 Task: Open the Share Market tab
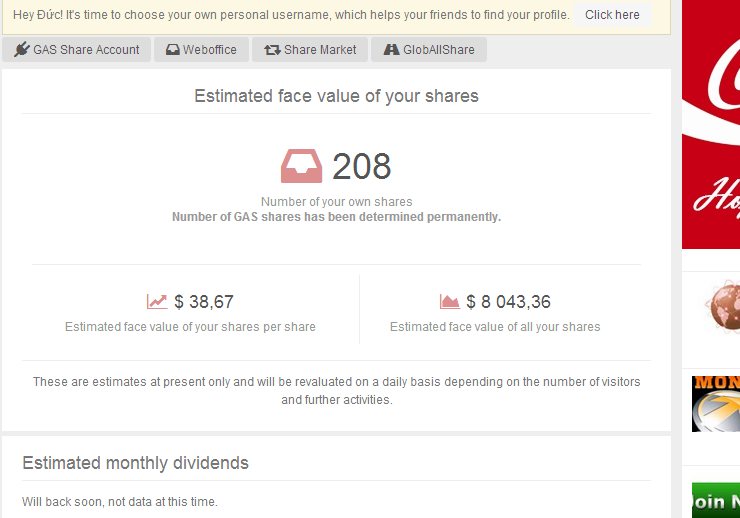click(x=310, y=50)
